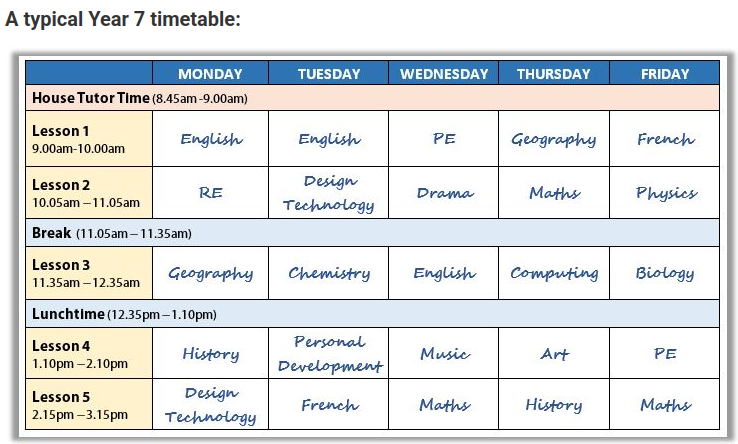
Task: Select Tuesday's Chemistry lesson cell
Action: (x=329, y=273)
